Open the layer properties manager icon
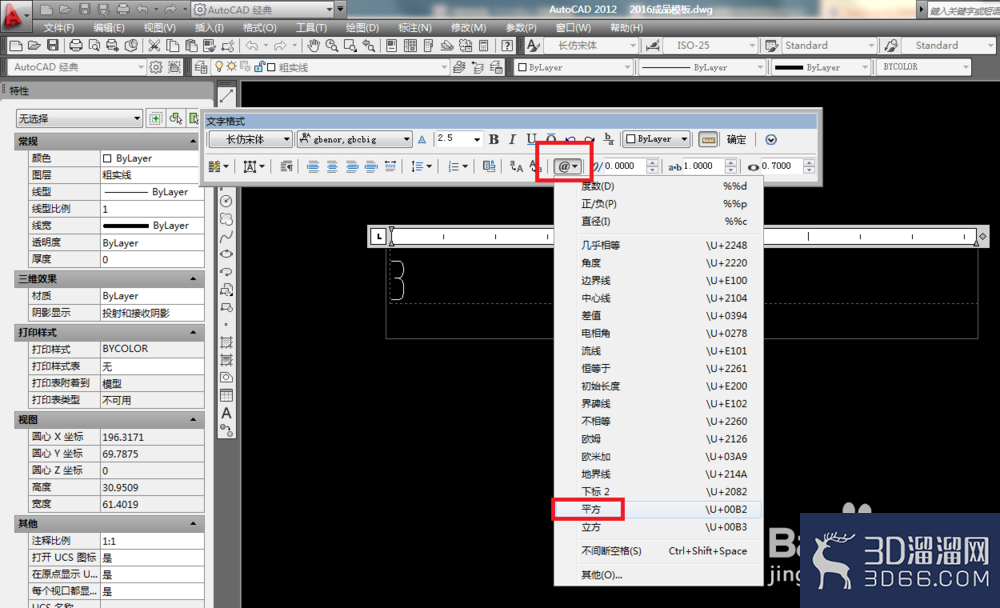 (201, 67)
